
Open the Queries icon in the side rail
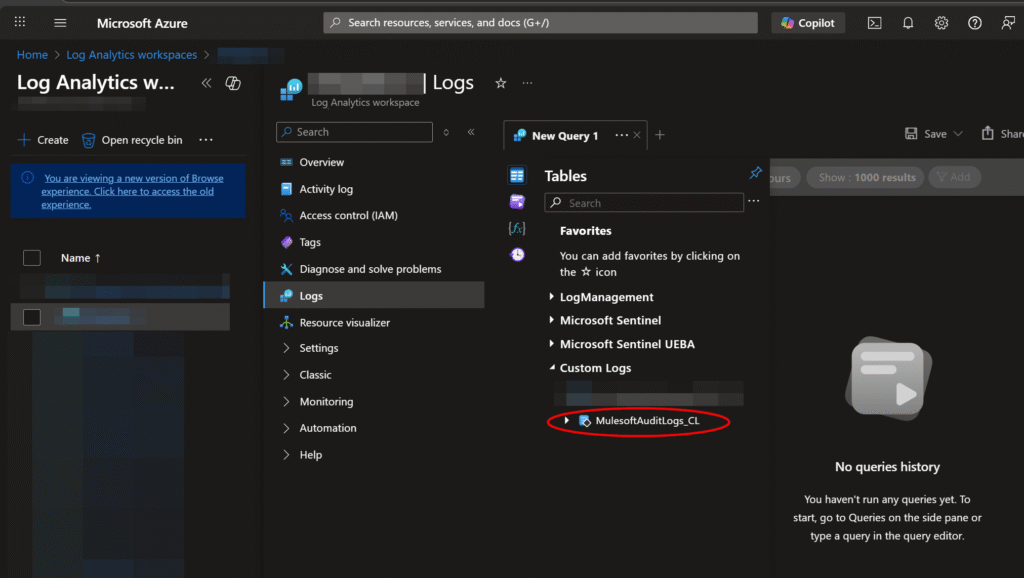(x=517, y=202)
